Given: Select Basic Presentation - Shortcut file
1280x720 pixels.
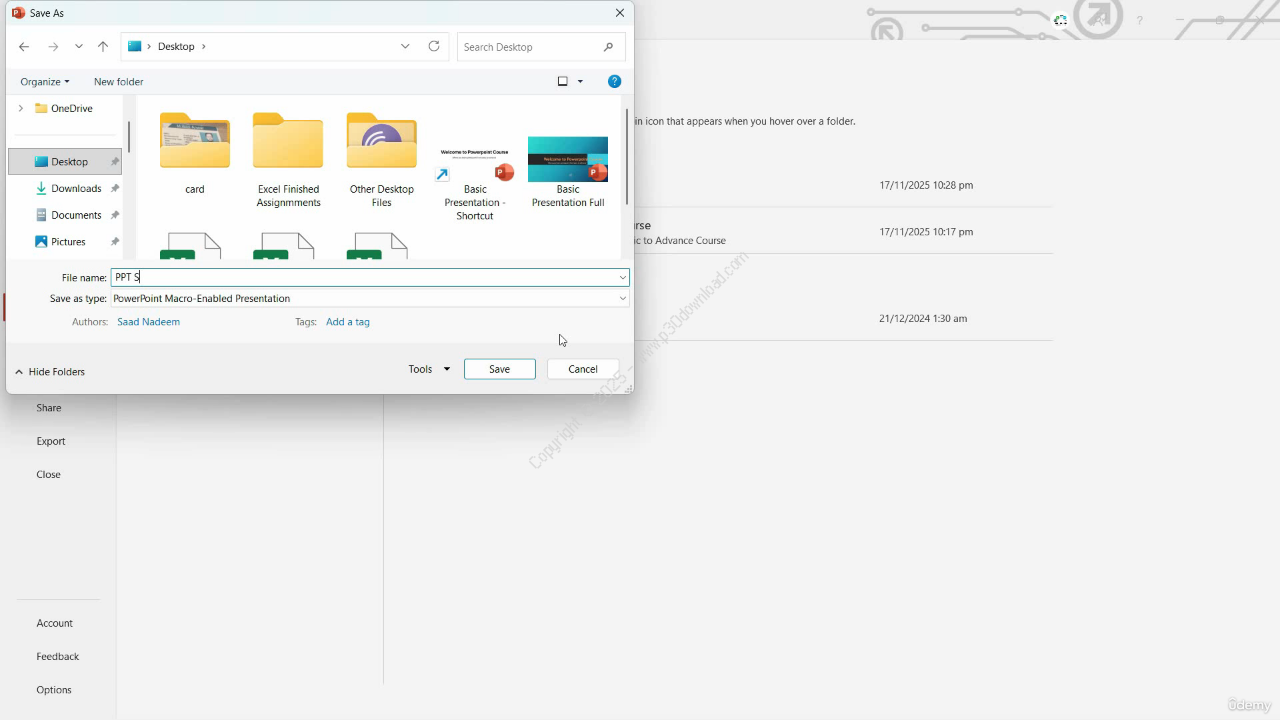Looking at the screenshot, I should (x=474, y=182).
